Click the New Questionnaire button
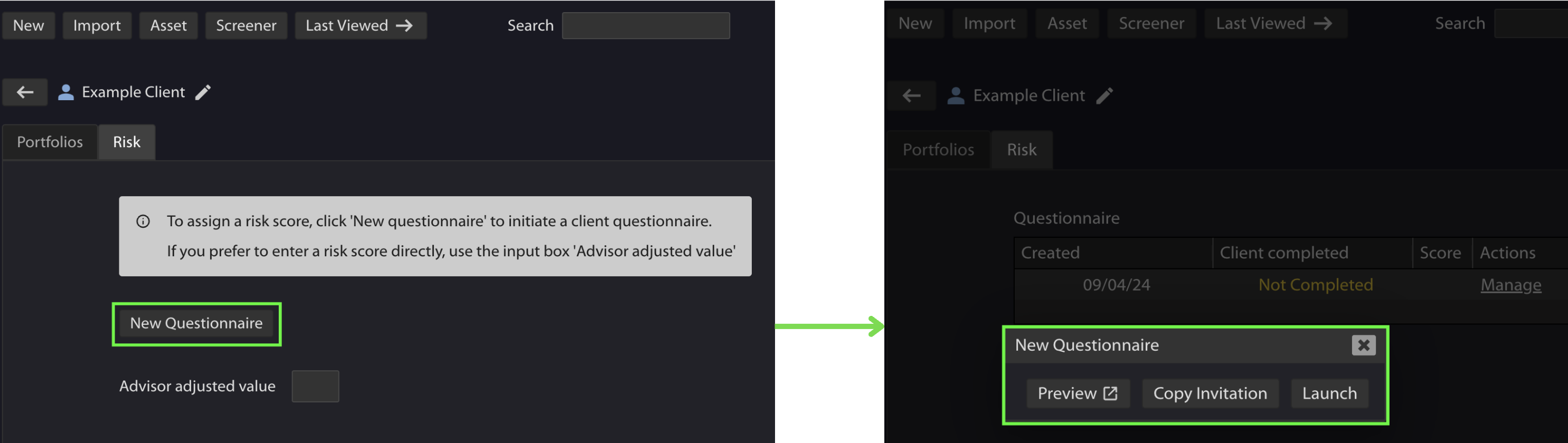The height and width of the screenshot is (443, 1568). click(x=196, y=323)
